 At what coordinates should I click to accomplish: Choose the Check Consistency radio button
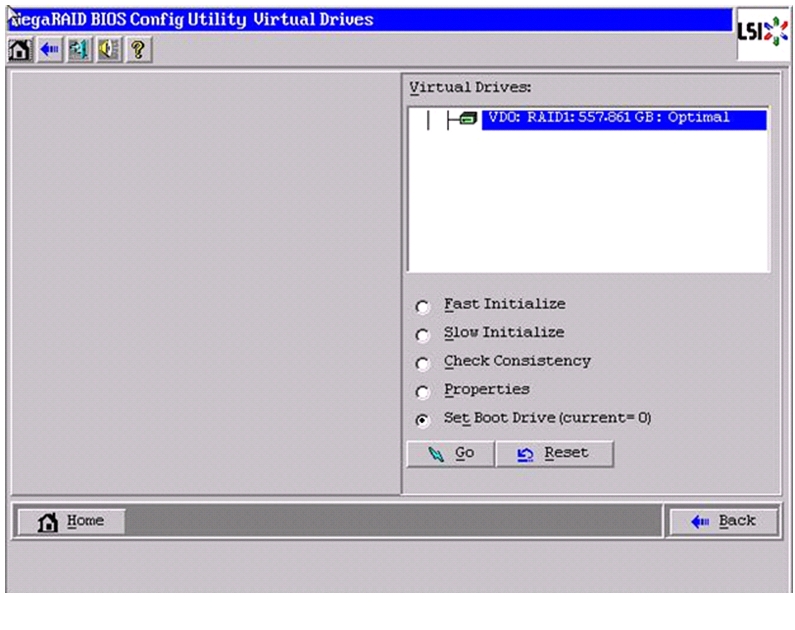pos(422,363)
